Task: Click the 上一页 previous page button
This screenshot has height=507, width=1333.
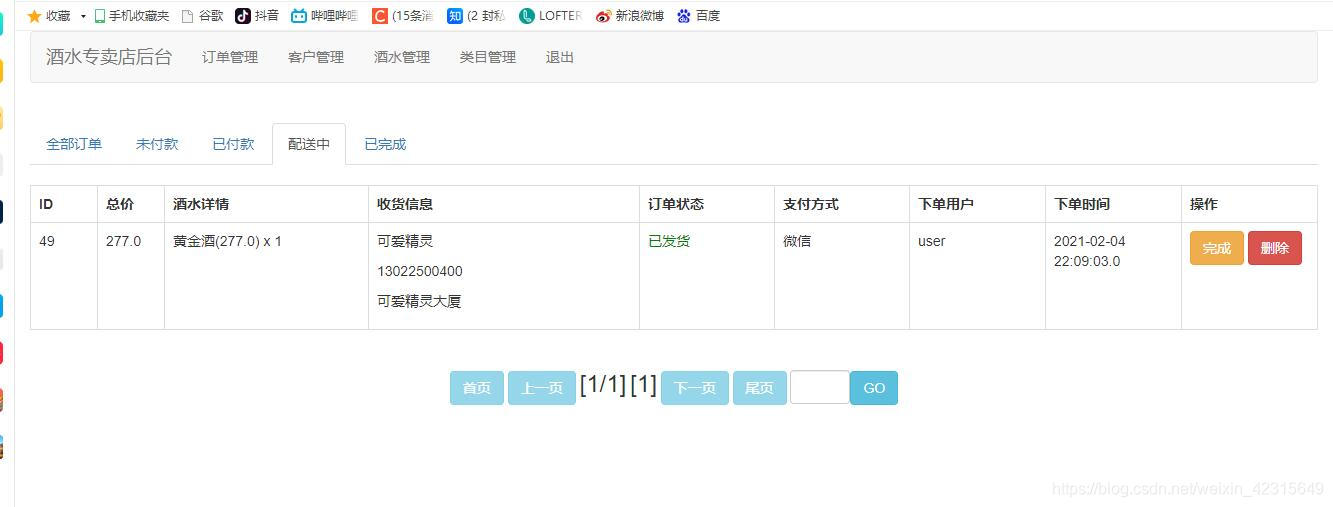Action: 542,388
